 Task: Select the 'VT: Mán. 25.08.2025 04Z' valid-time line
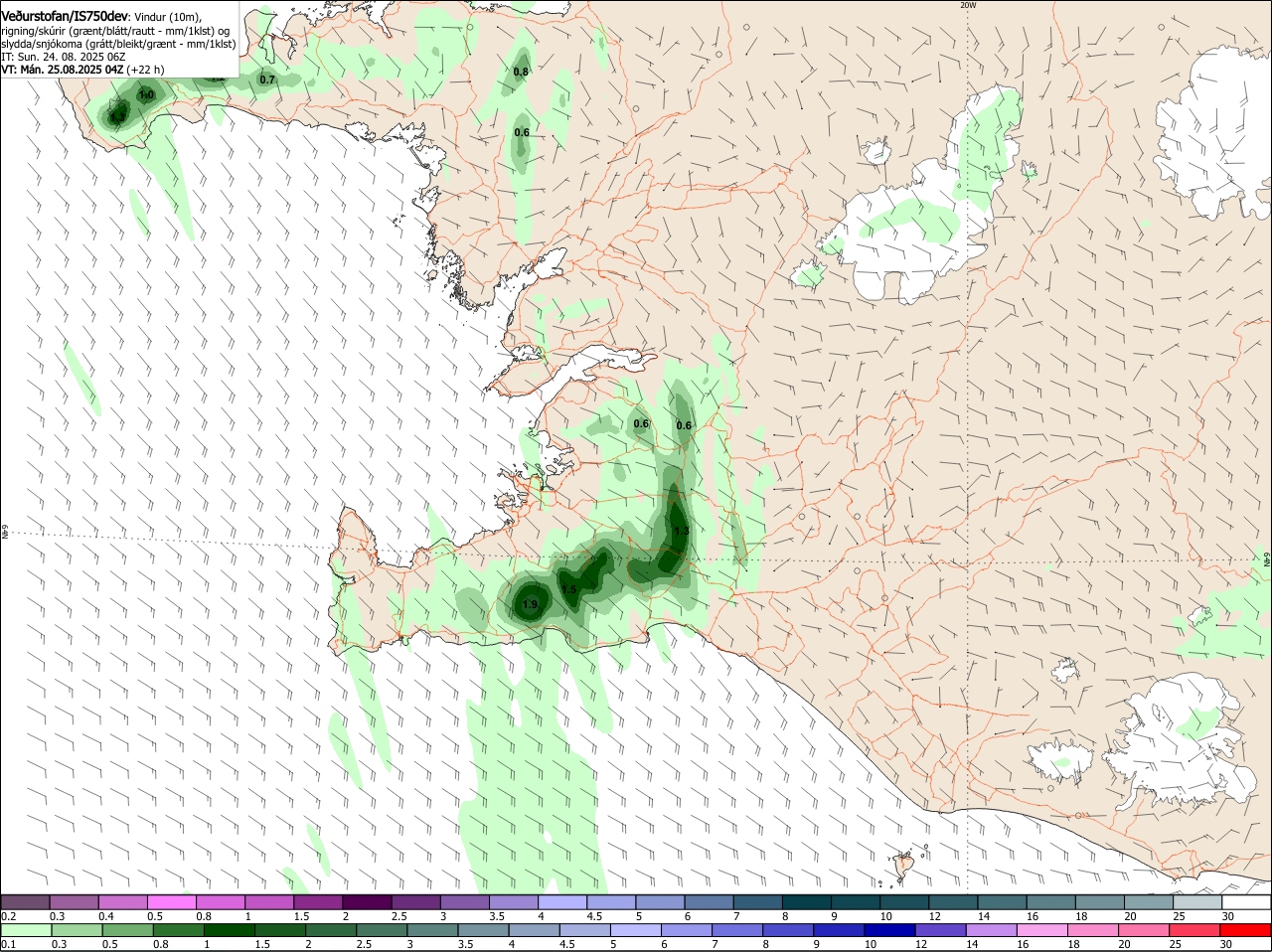tap(63, 70)
